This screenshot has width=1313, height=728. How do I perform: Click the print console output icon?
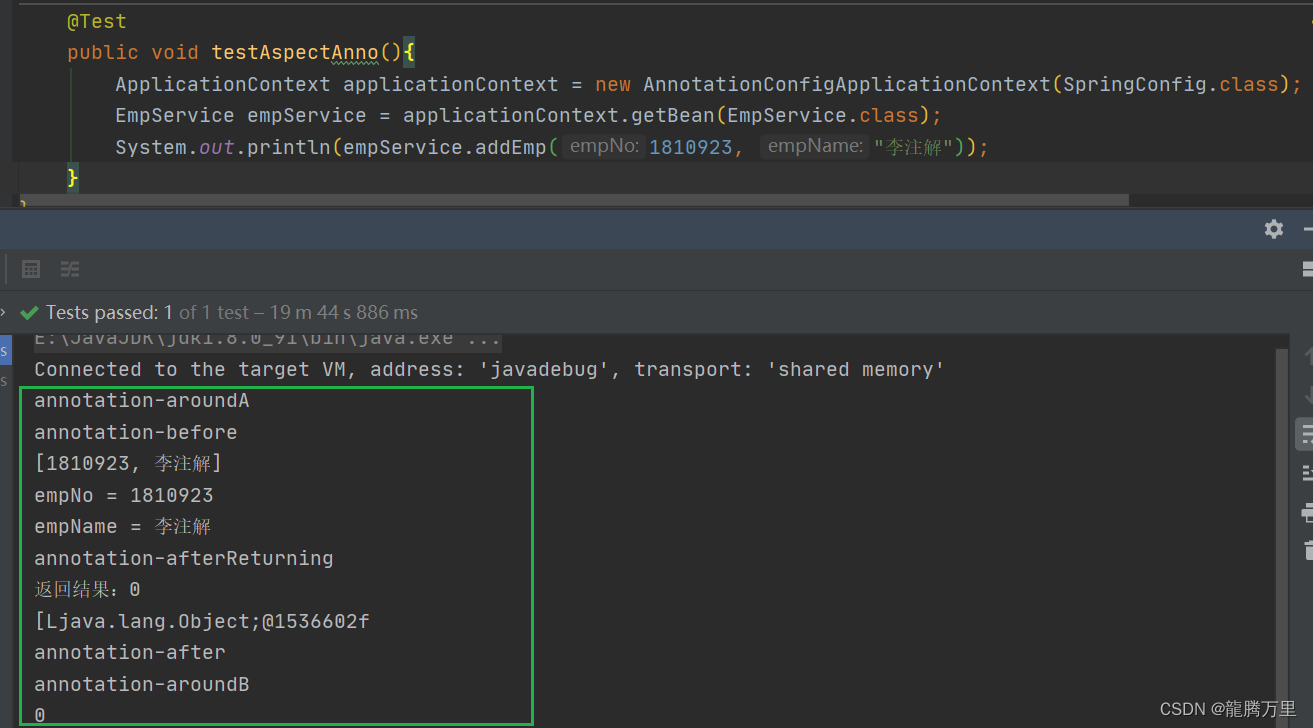coord(1306,512)
